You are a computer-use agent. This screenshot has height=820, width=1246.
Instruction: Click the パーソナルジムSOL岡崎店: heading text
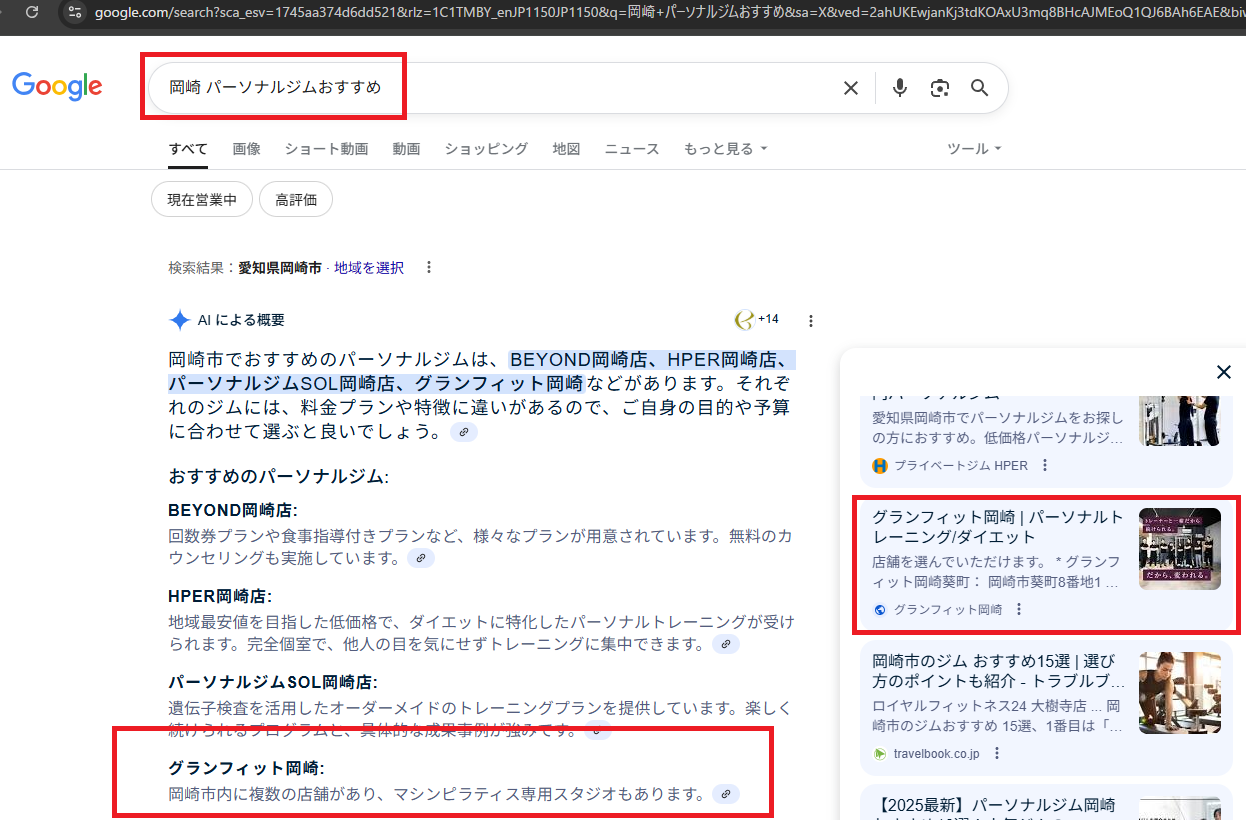272,682
